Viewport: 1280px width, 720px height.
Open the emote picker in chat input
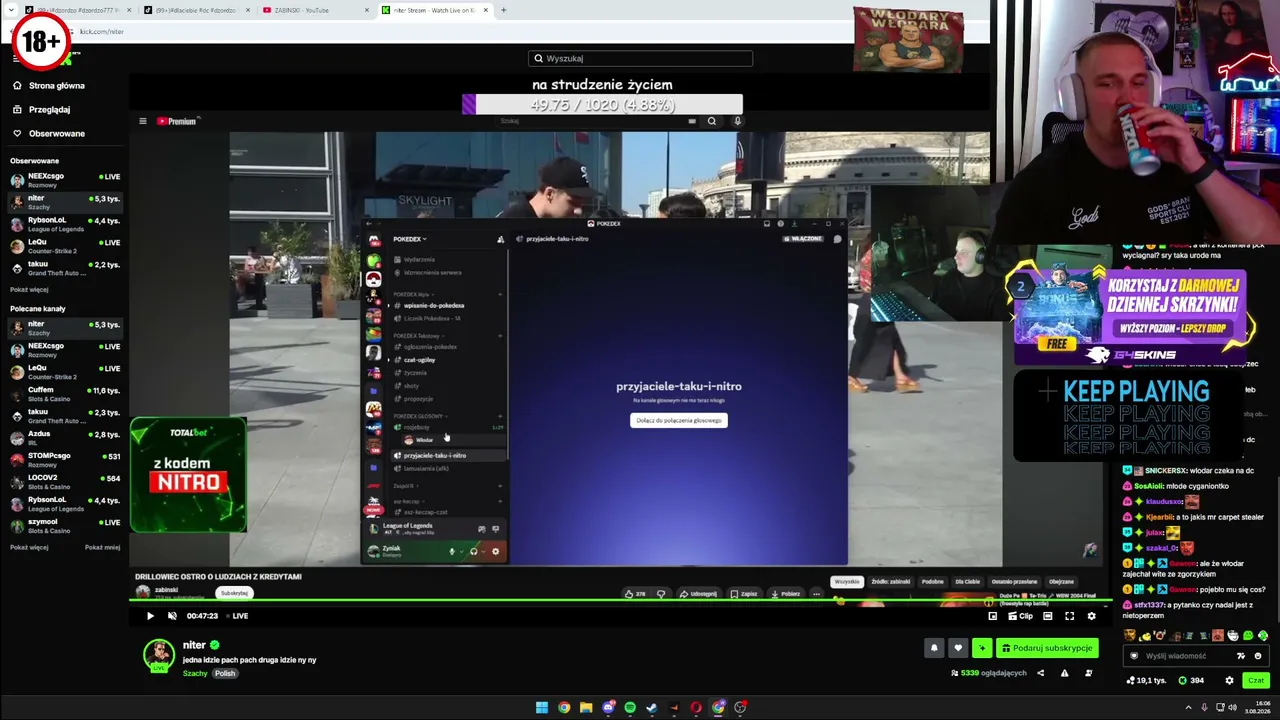click(x=1258, y=656)
